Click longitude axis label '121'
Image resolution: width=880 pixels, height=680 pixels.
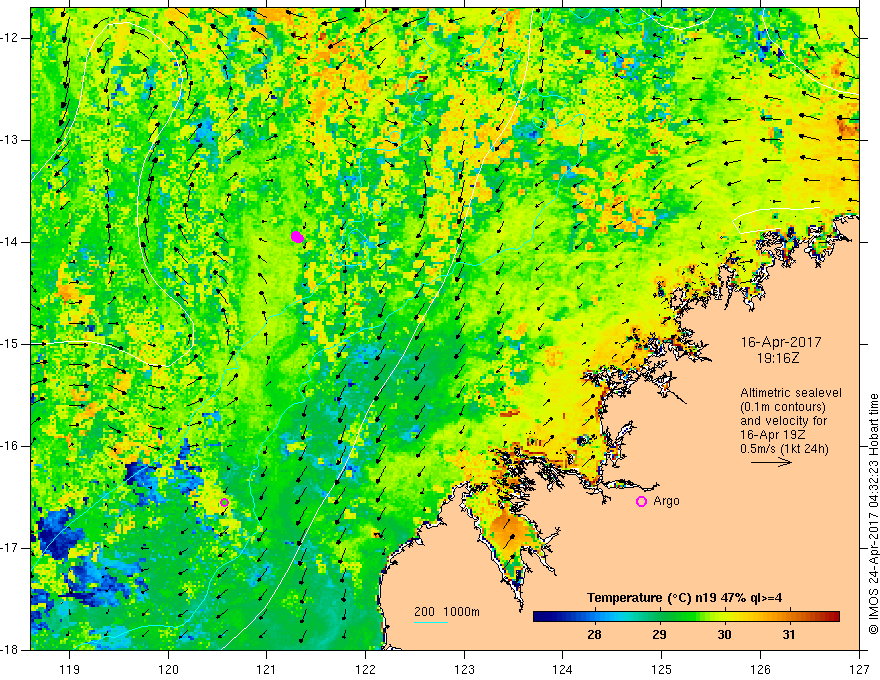coord(267,669)
